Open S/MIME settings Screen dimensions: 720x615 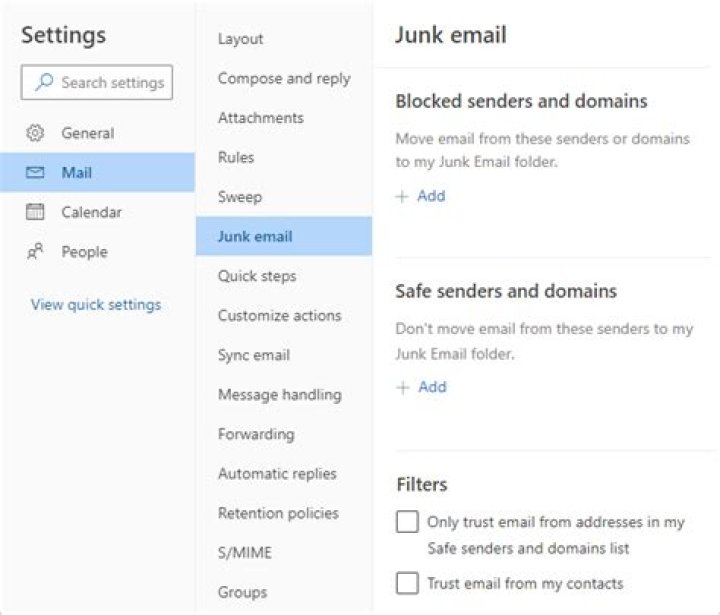pyautogui.click(x=244, y=552)
